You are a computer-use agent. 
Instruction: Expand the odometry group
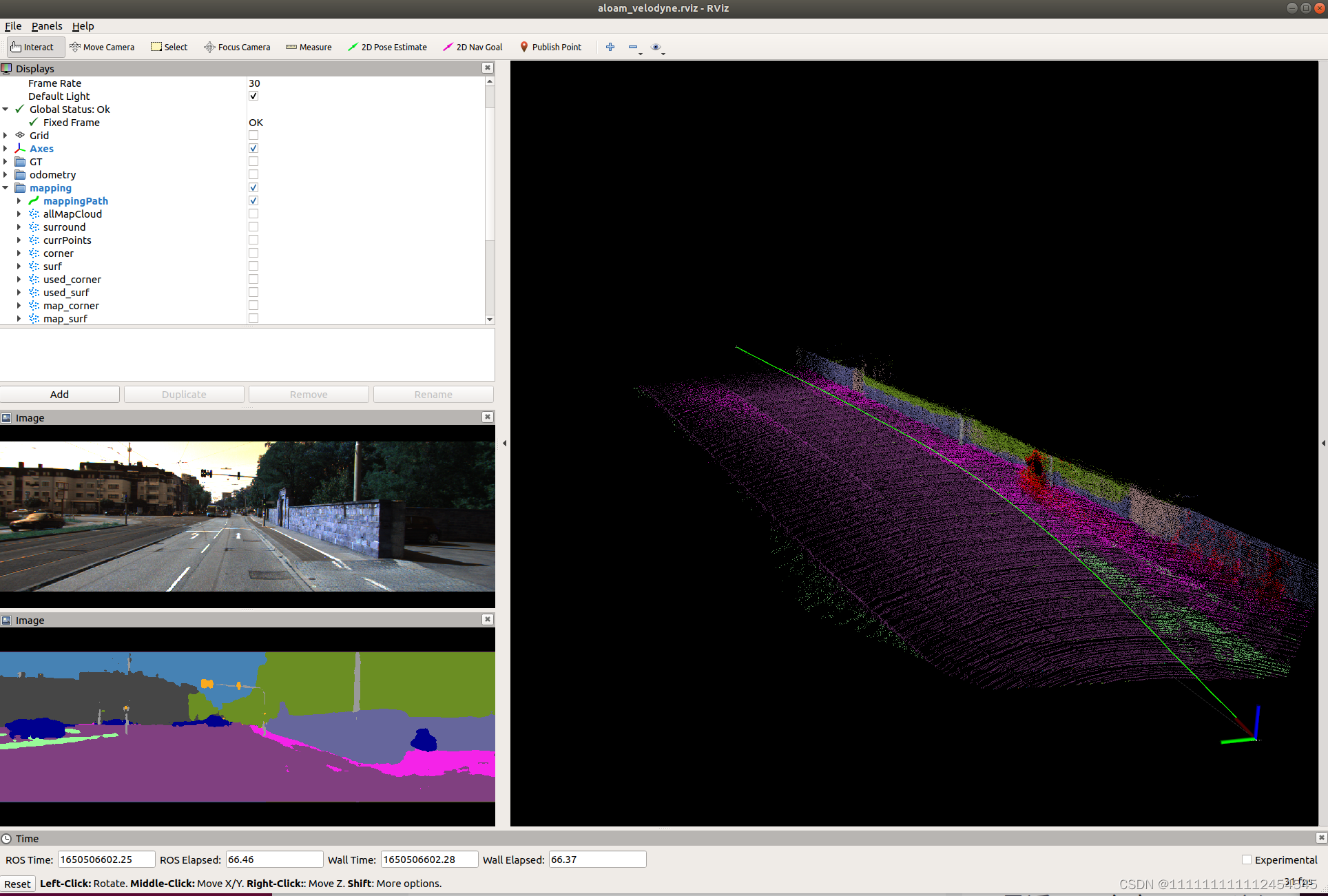(x=6, y=175)
